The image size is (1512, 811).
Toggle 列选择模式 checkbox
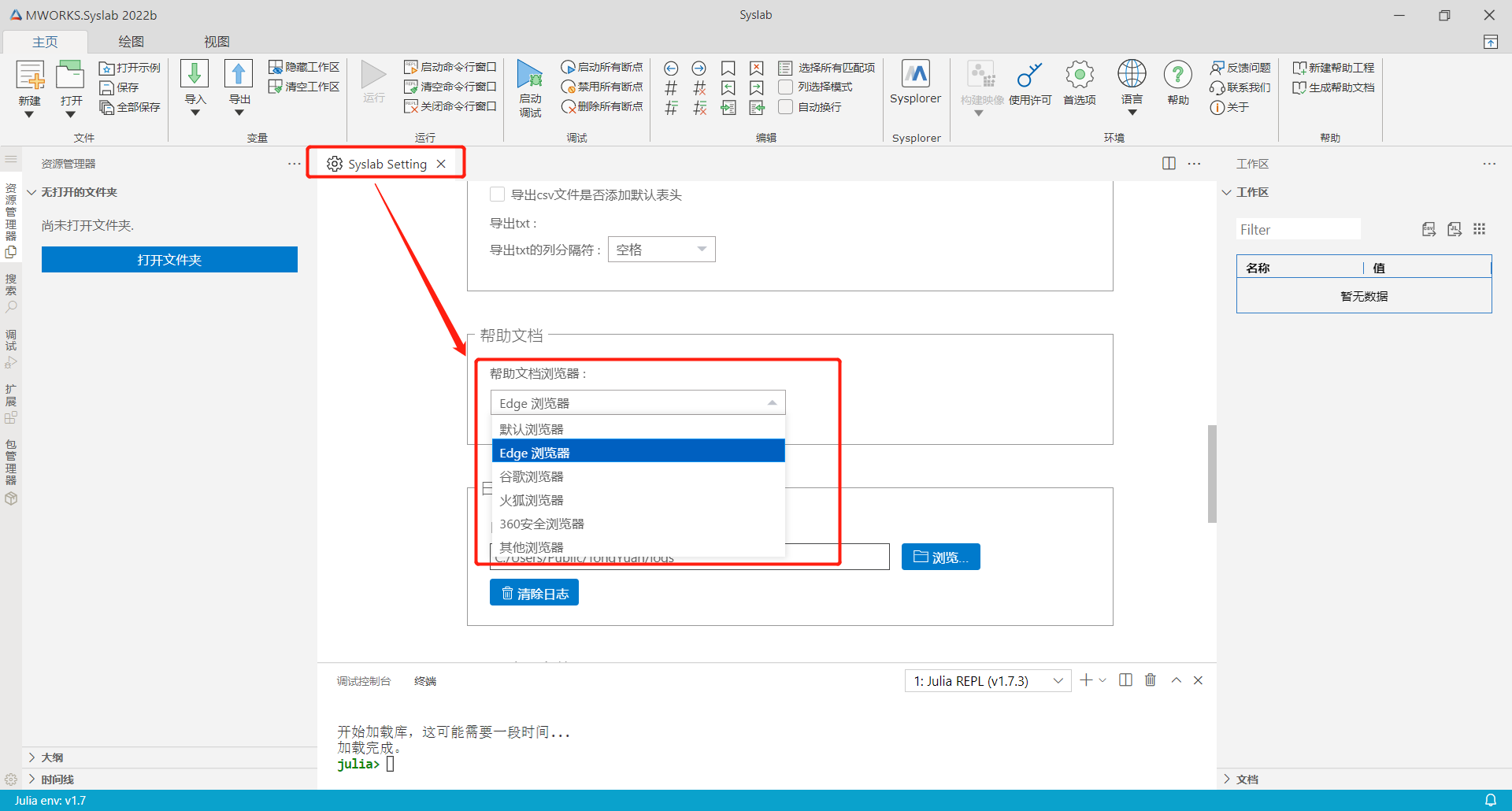click(x=785, y=87)
